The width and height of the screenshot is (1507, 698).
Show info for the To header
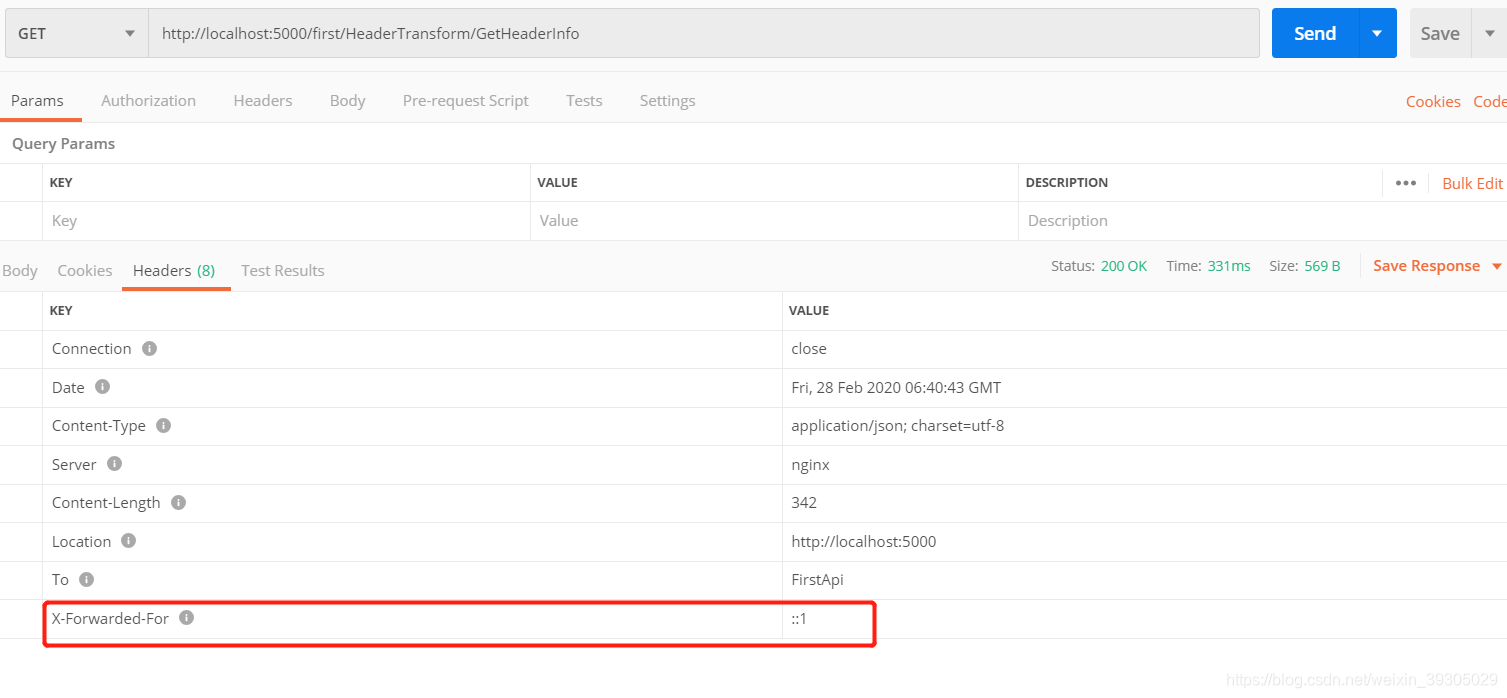[86, 579]
